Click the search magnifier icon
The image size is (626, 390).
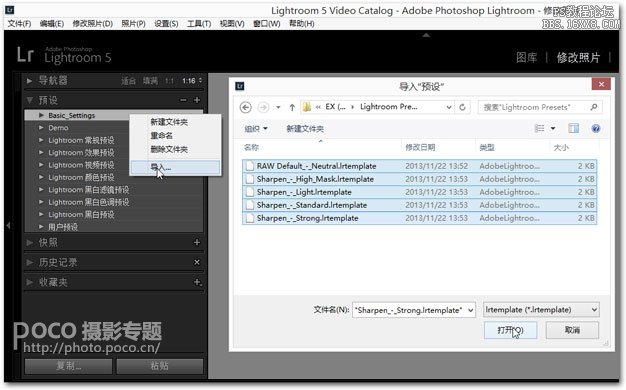coord(594,107)
